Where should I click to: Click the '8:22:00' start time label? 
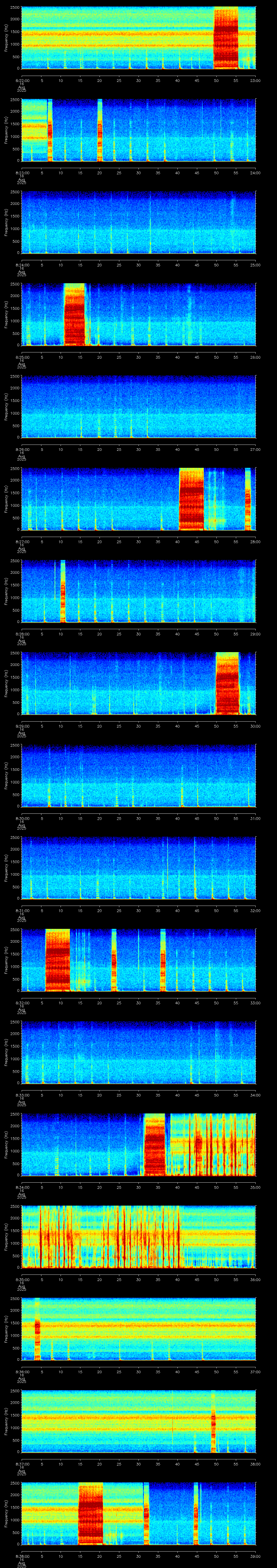tap(22, 80)
